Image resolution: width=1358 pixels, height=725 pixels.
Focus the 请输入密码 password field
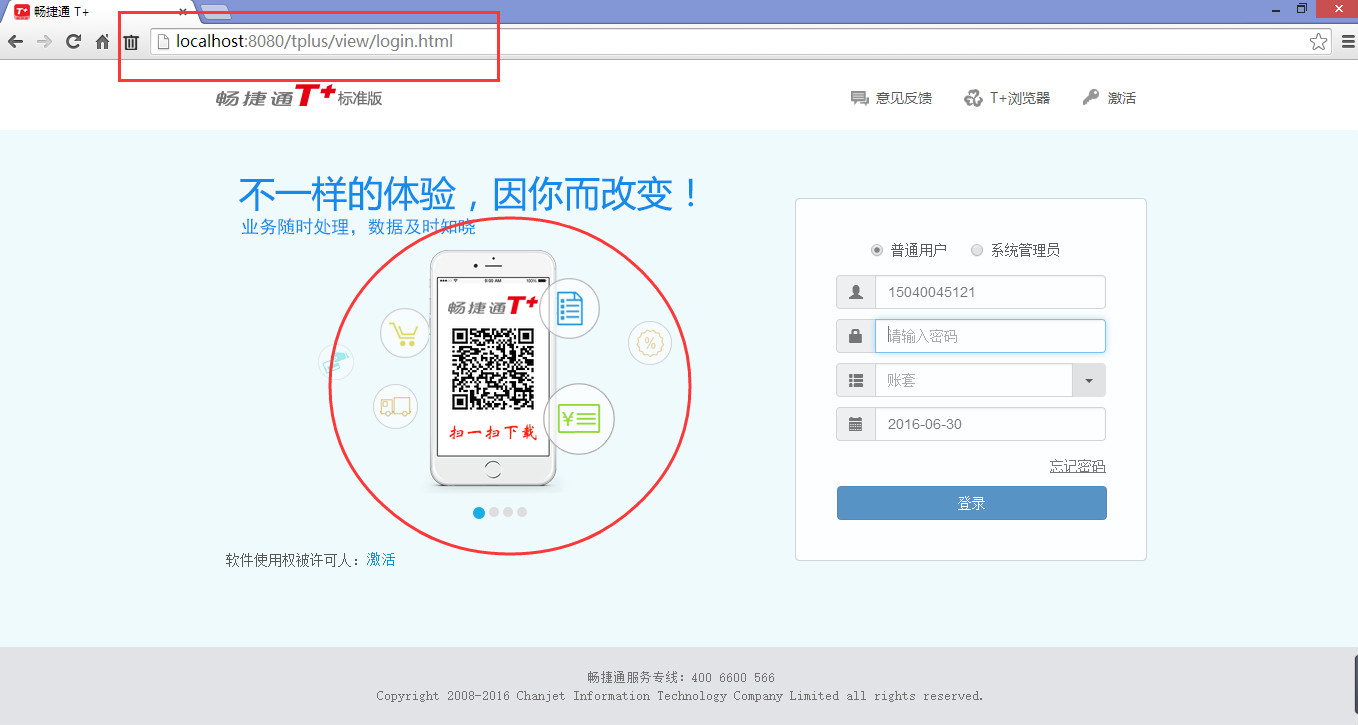pos(990,336)
